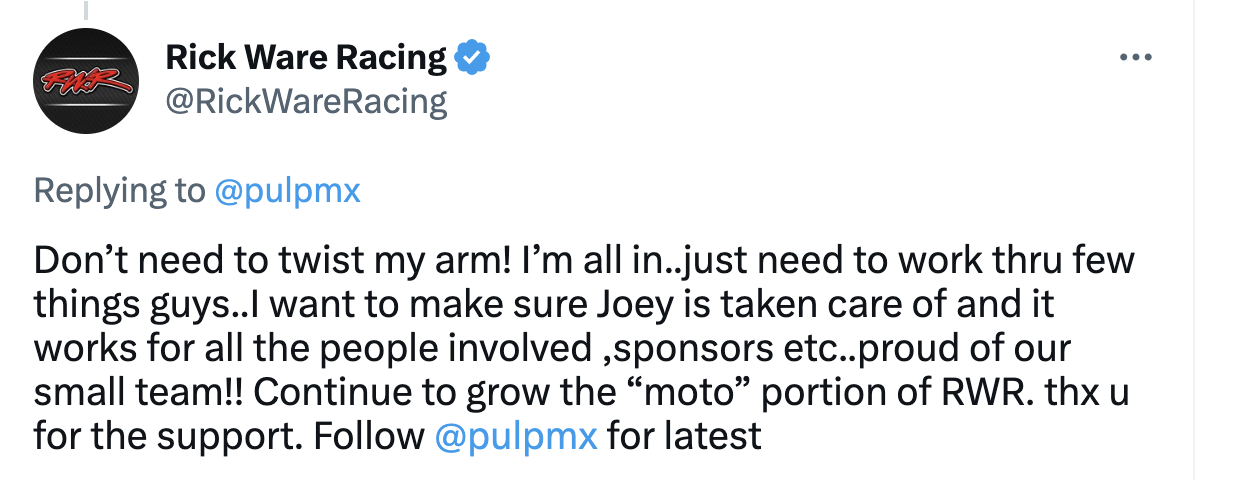Open the Rick Ware Racing display name
The image size is (1236, 480).
[305, 58]
